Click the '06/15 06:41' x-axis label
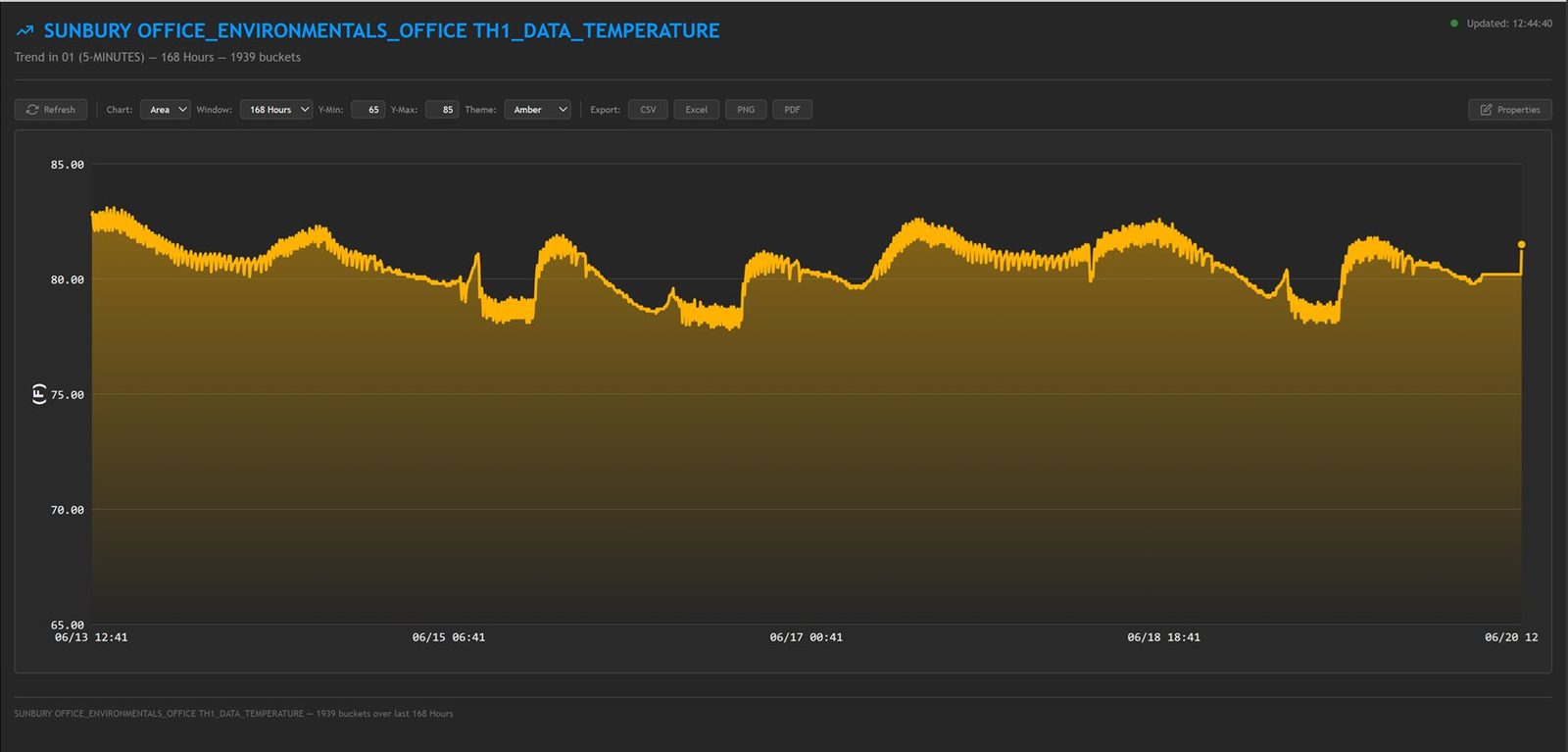Screen dimensions: 1568x752 click(x=449, y=637)
